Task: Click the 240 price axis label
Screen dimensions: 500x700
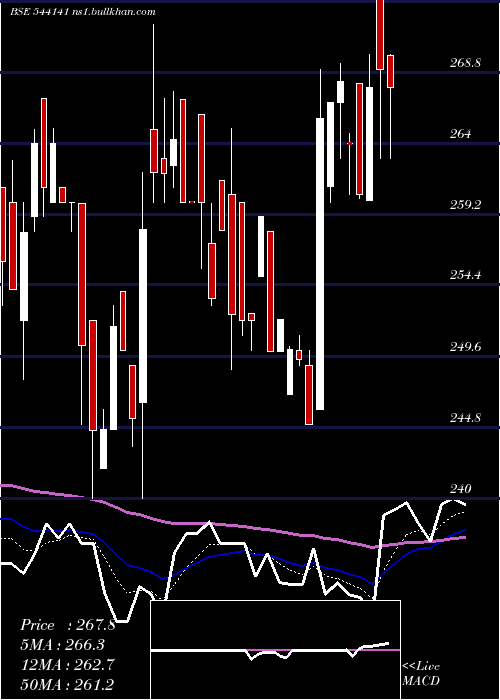Action: coord(460,489)
